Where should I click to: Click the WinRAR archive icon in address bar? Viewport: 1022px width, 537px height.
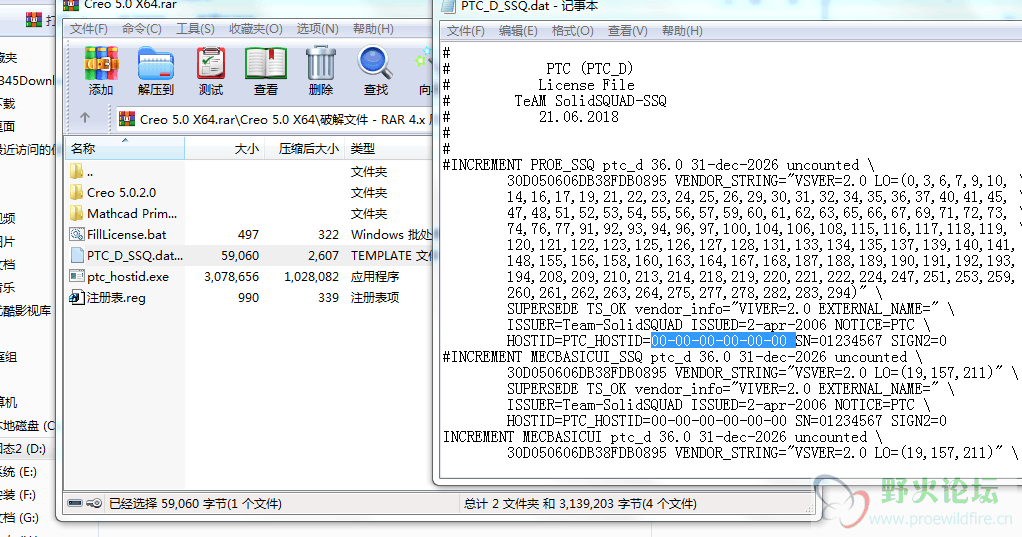[128, 119]
